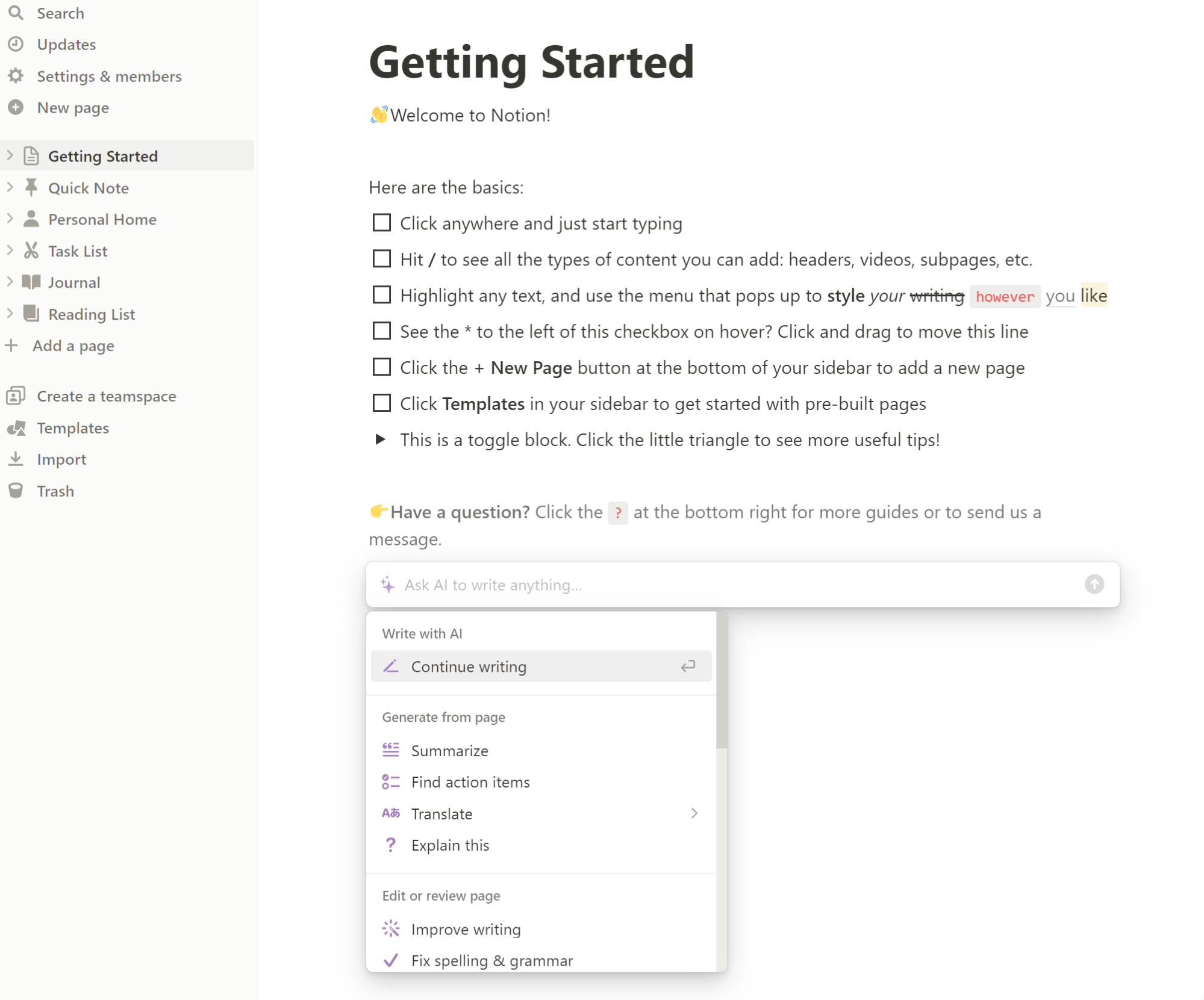Click the Templates shapes icon
Viewport: 1204px width, 1000px height.
pos(16,427)
